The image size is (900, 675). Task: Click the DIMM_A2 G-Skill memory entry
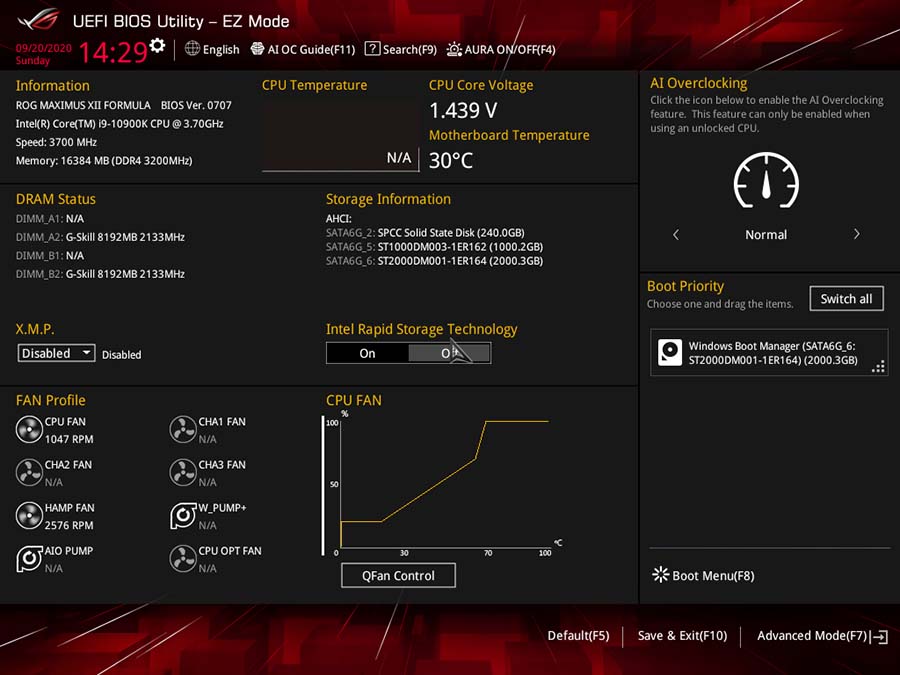click(x=100, y=237)
